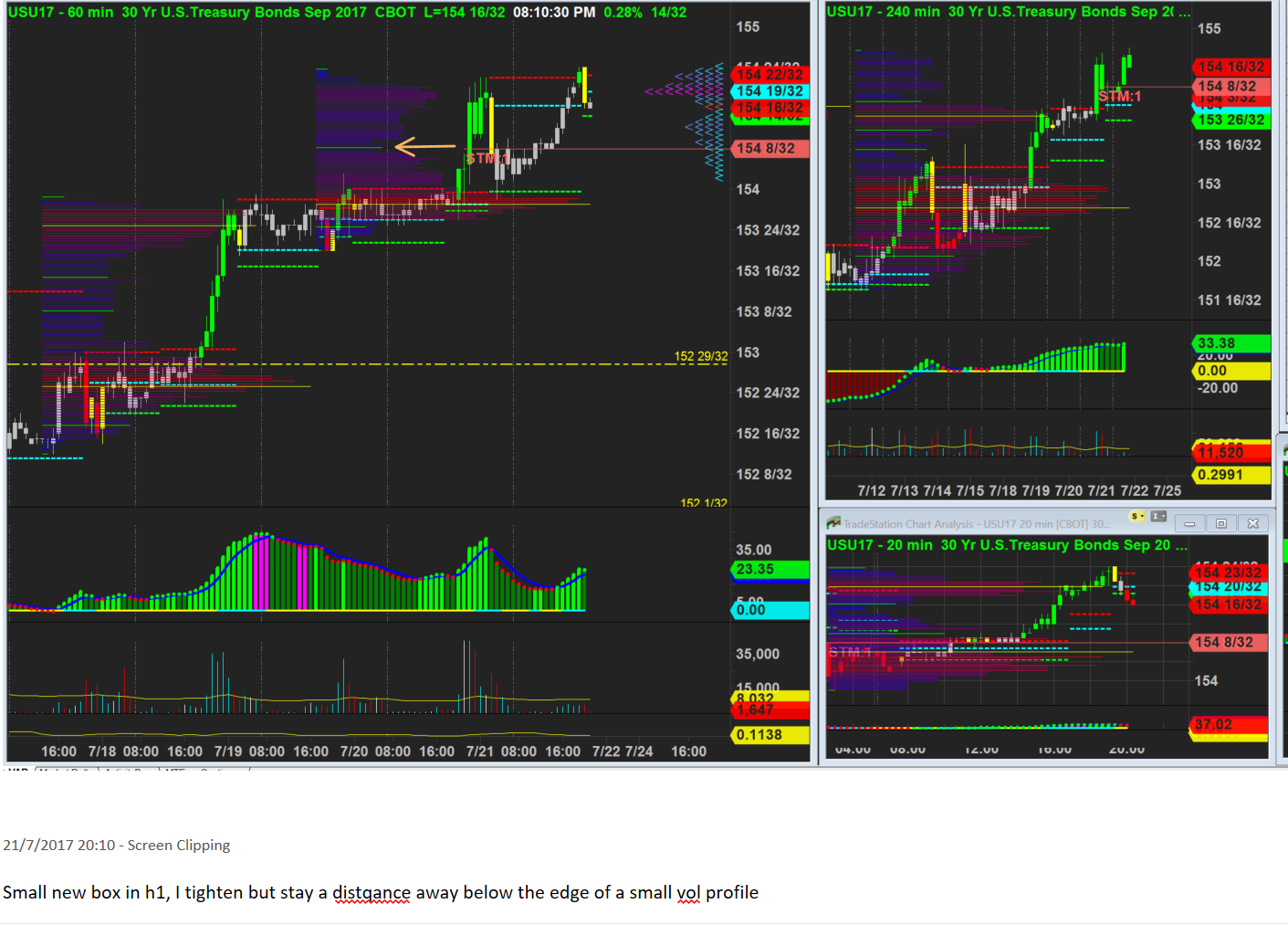Viewport: 1288px width, 925px height.
Task: Click the red 154 23/32 label on 20 min chart
Action: click(1228, 573)
